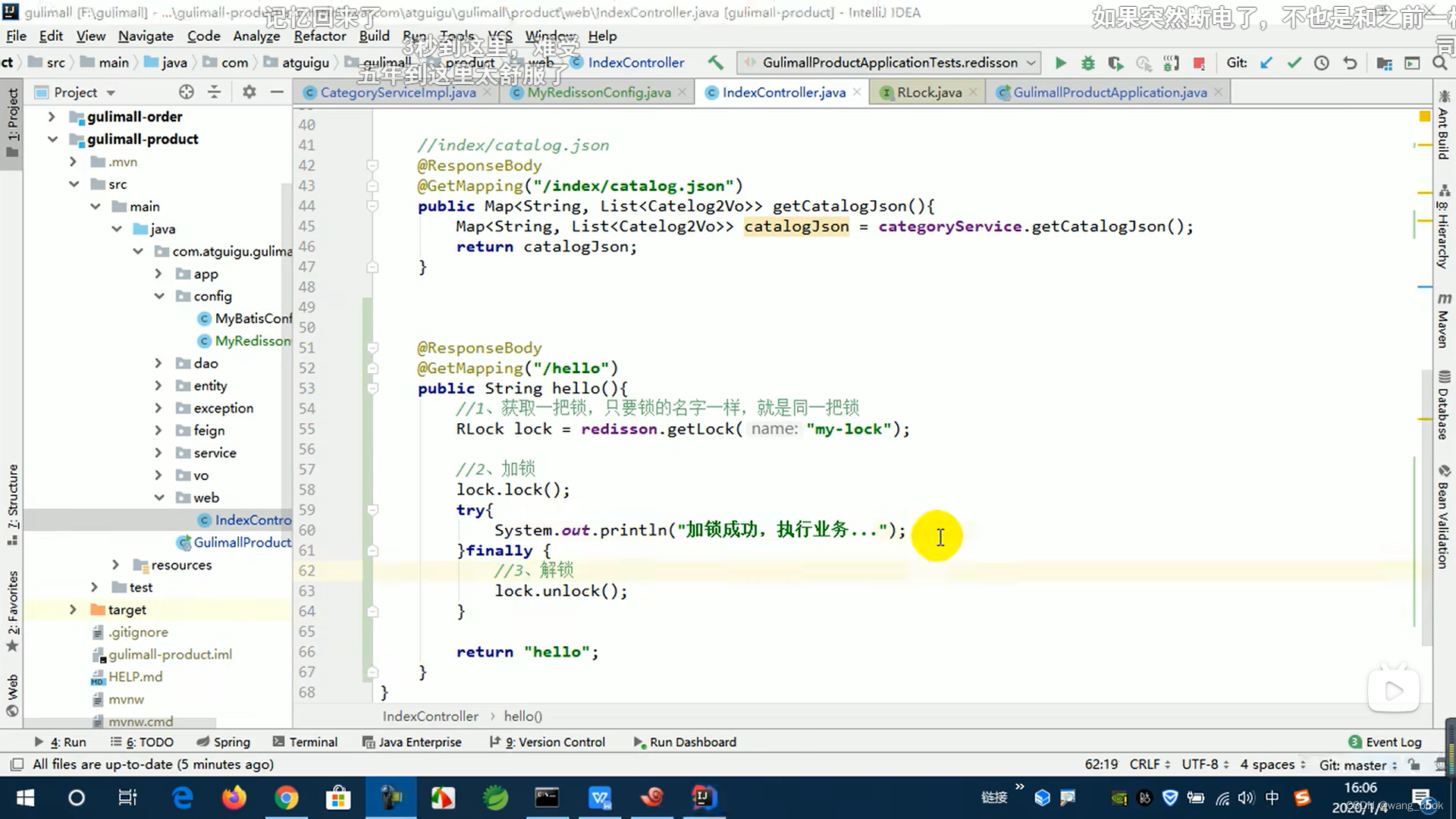Open project structure icon in toolbar

[1384, 63]
